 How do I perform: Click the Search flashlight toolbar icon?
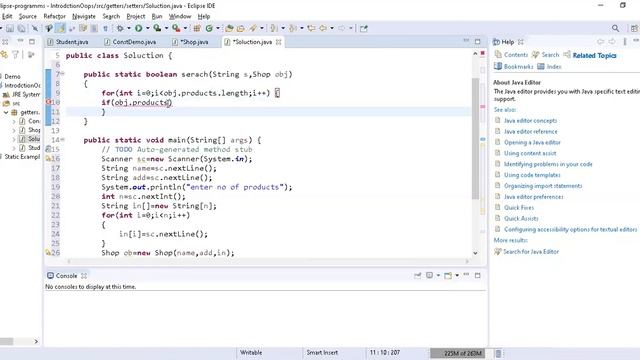[253, 28]
